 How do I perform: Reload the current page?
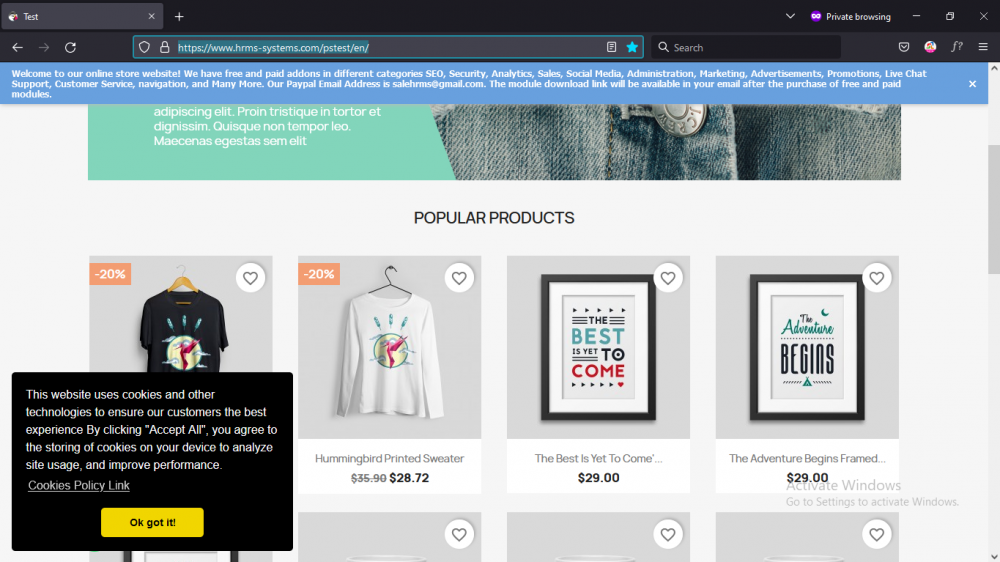70,47
